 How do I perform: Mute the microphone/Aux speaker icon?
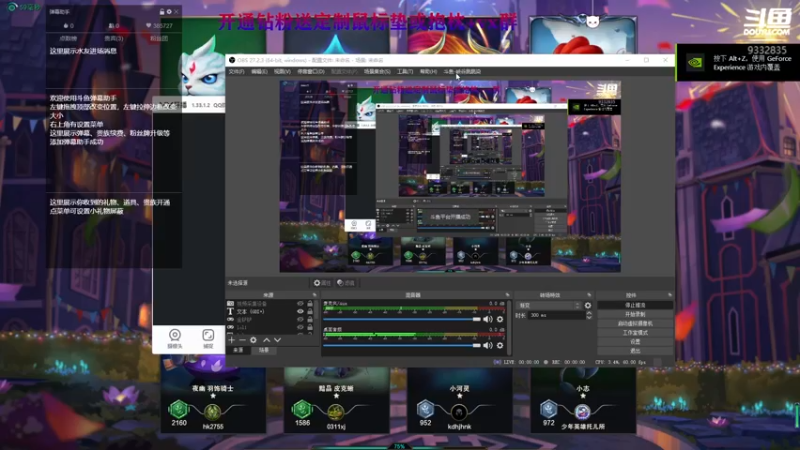(x=488, y=319)
